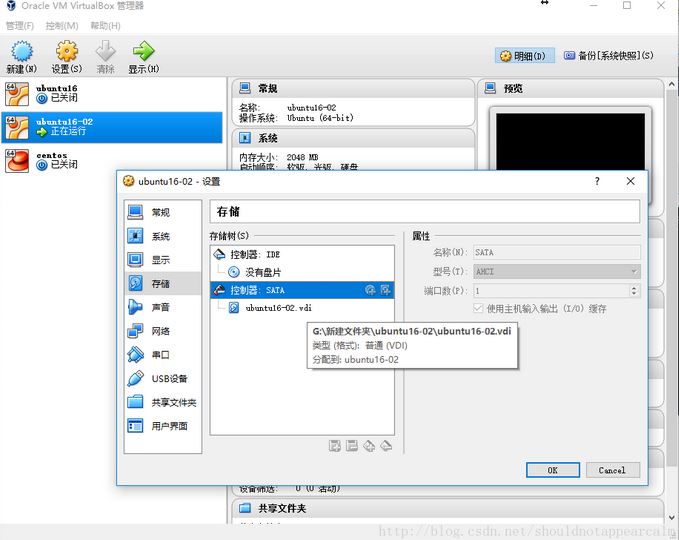Click OK in the settings dialog
679x540 pixels.
pyautogui.click(x=553, y=470)
